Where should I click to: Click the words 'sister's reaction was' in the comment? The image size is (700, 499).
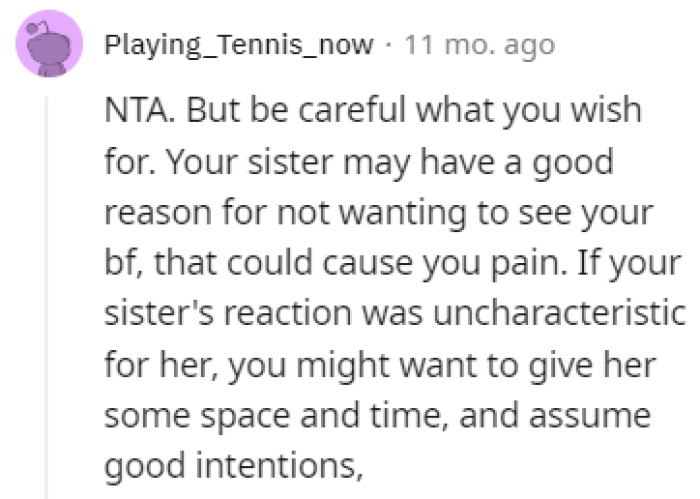pyautogui.click(x=263, y=313)
